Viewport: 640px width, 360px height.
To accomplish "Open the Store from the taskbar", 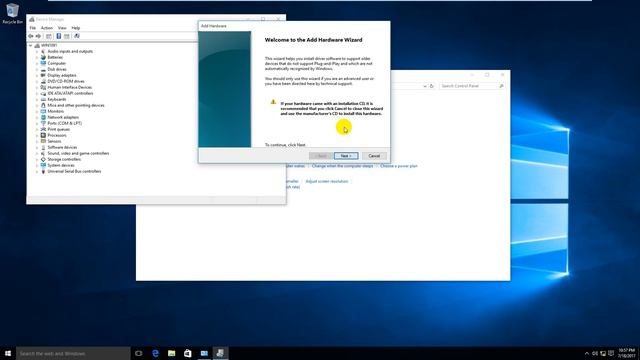I will pyautogui.click(x=188, y=353).
